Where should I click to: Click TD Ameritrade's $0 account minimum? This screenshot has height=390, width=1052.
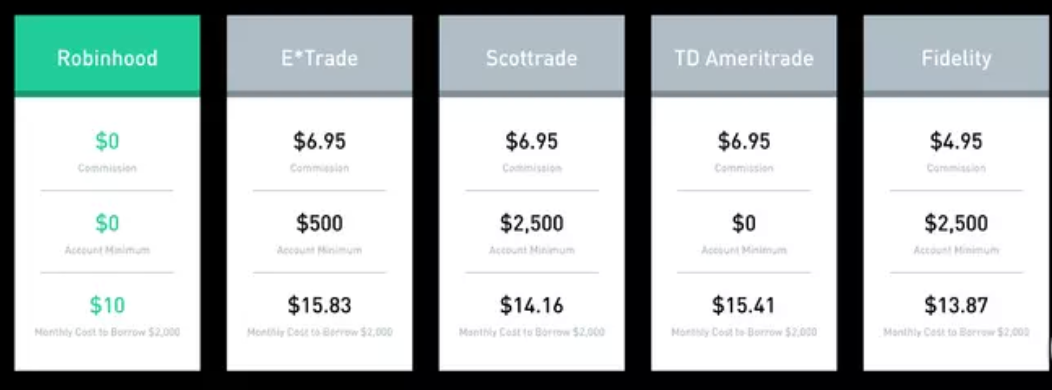(x=744, y=224)
